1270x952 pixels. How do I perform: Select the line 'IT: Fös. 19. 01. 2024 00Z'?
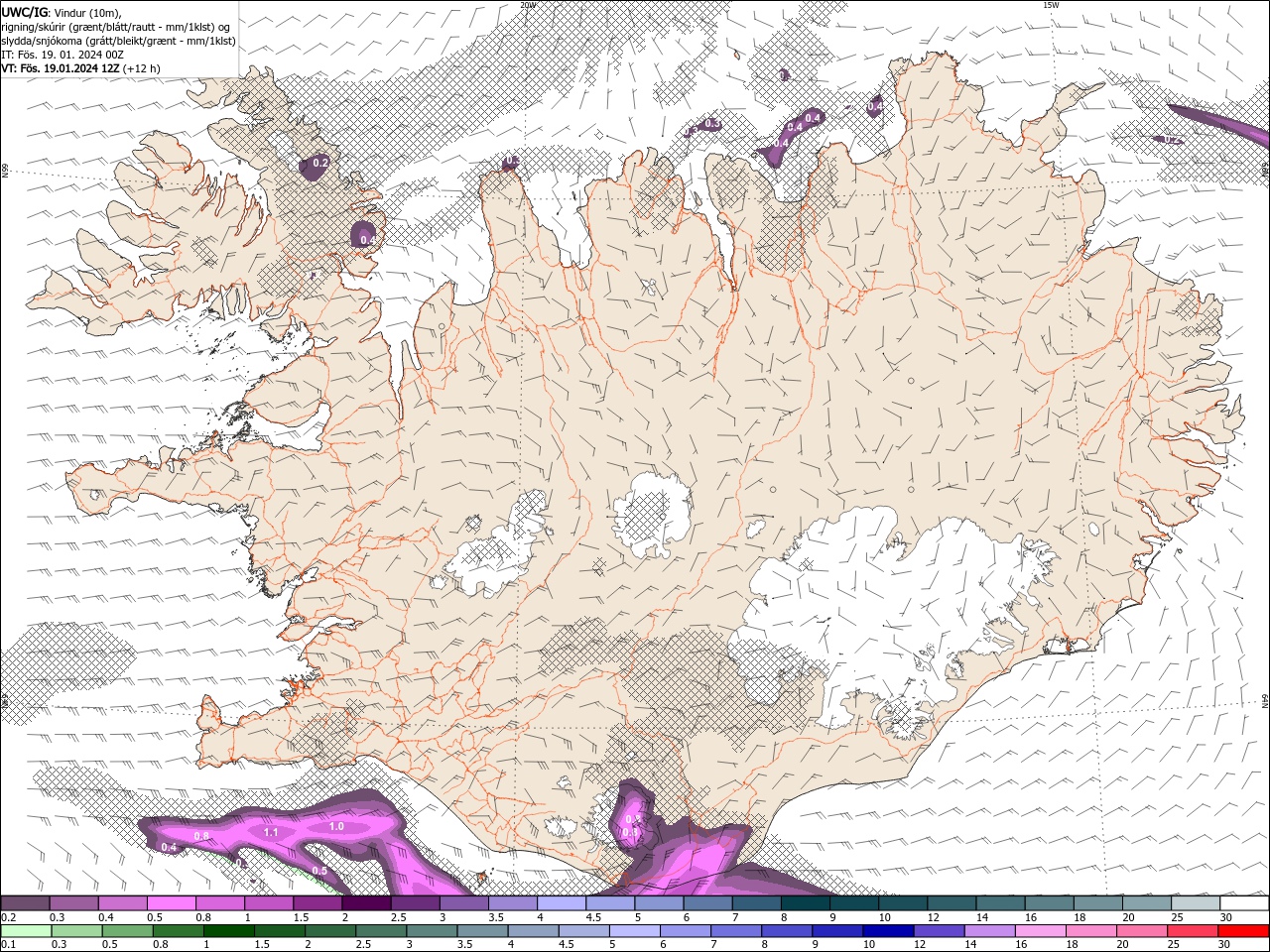[x=63, y=55]
